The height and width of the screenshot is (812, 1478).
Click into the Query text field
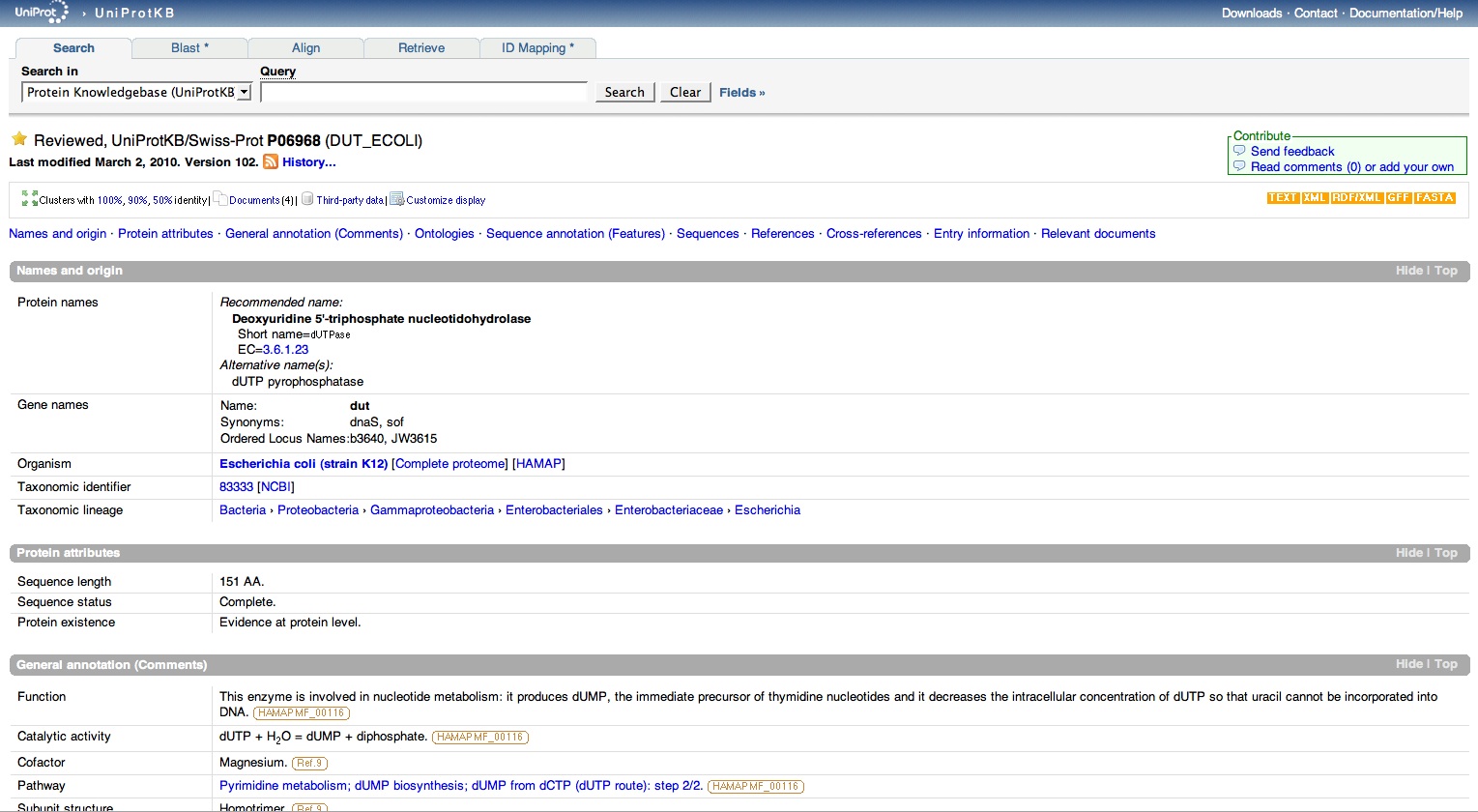pyautogui.click(x=423, y=92)
